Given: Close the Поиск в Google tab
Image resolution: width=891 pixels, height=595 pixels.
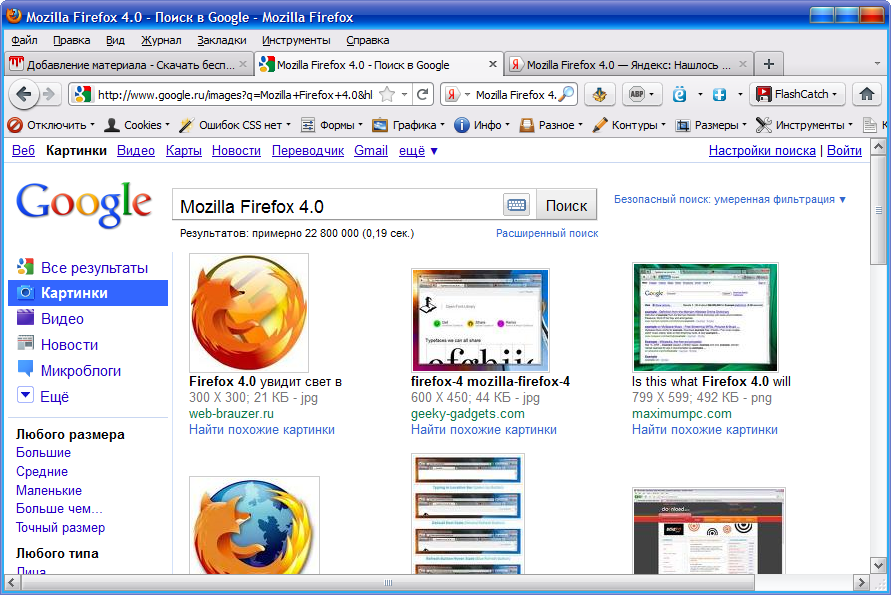Looking at the screenshot, I should click(493, 65).
